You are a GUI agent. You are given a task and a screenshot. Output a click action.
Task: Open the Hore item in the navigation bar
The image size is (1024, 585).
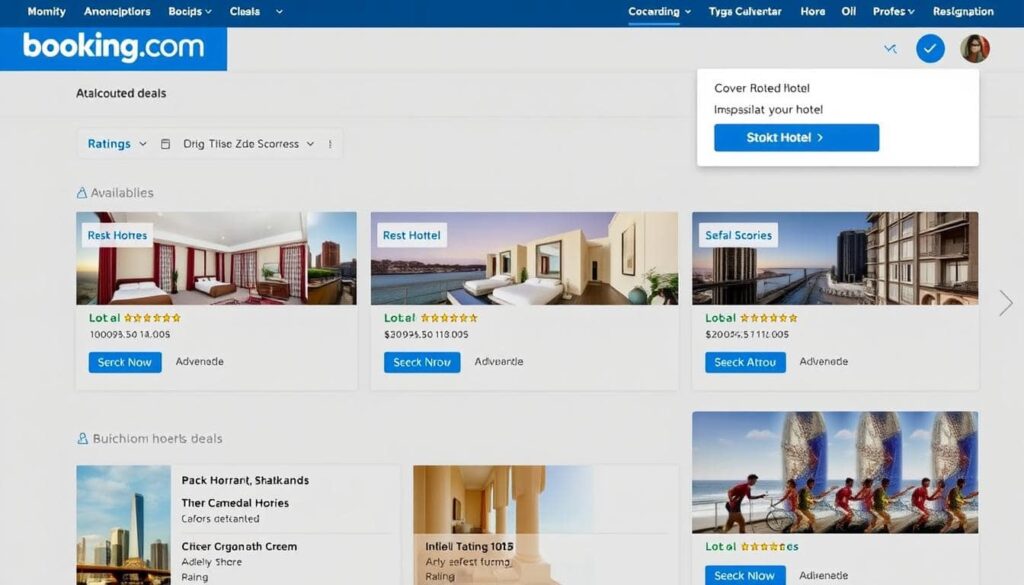(x=812, y=11)
